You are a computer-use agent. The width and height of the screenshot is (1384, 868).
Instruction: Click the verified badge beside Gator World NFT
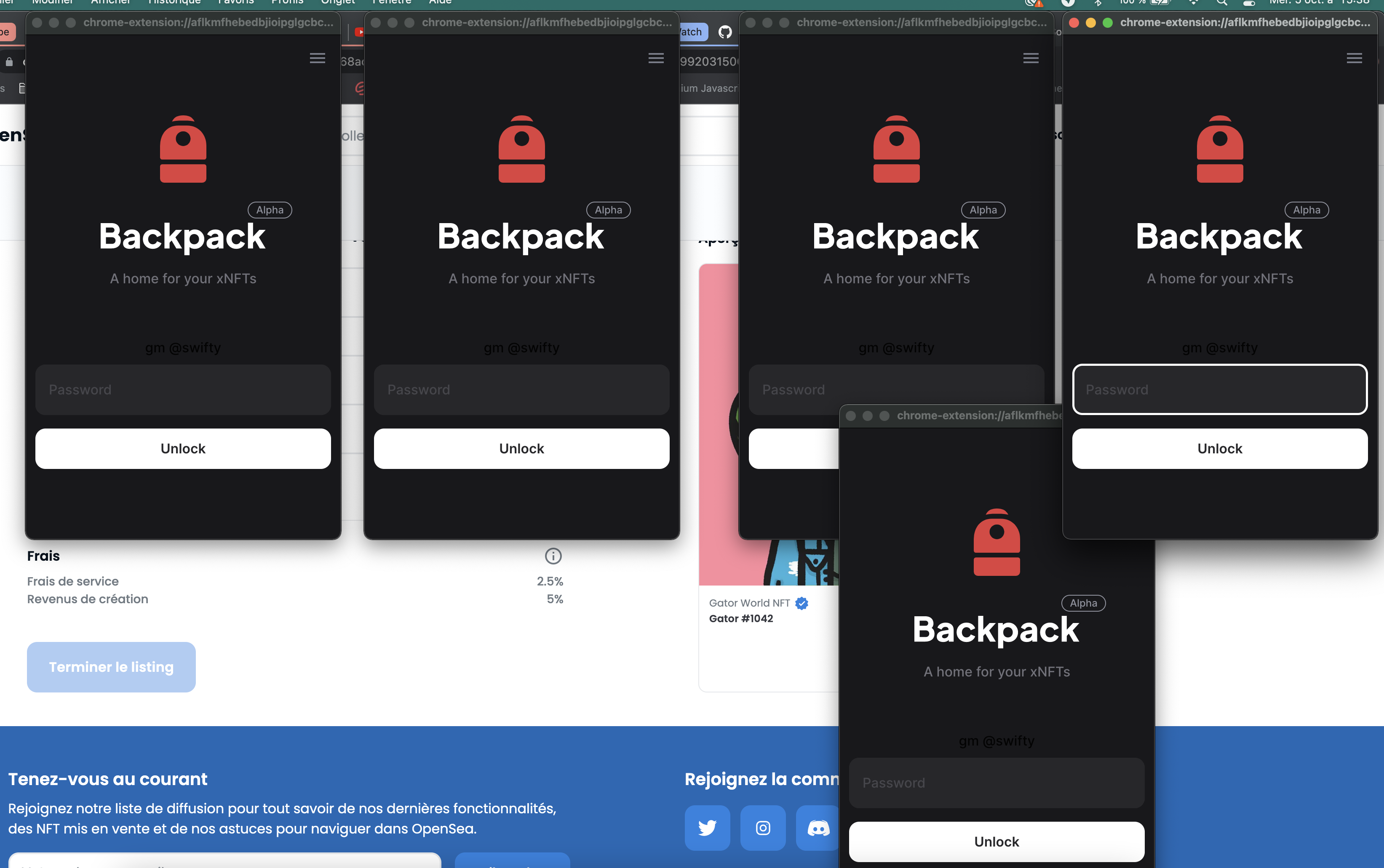(801, 603)
